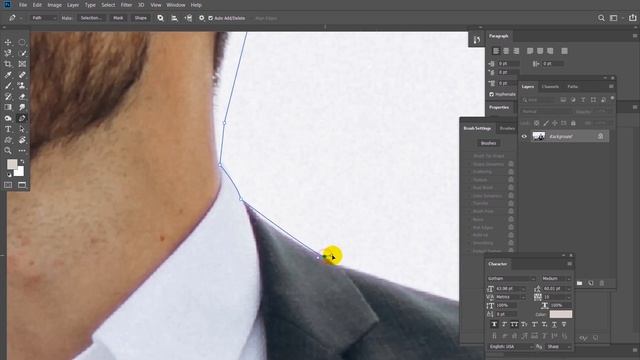Change the Character text color swatch
The width and height of the screenshot is (640, 360).
[561, 314]
